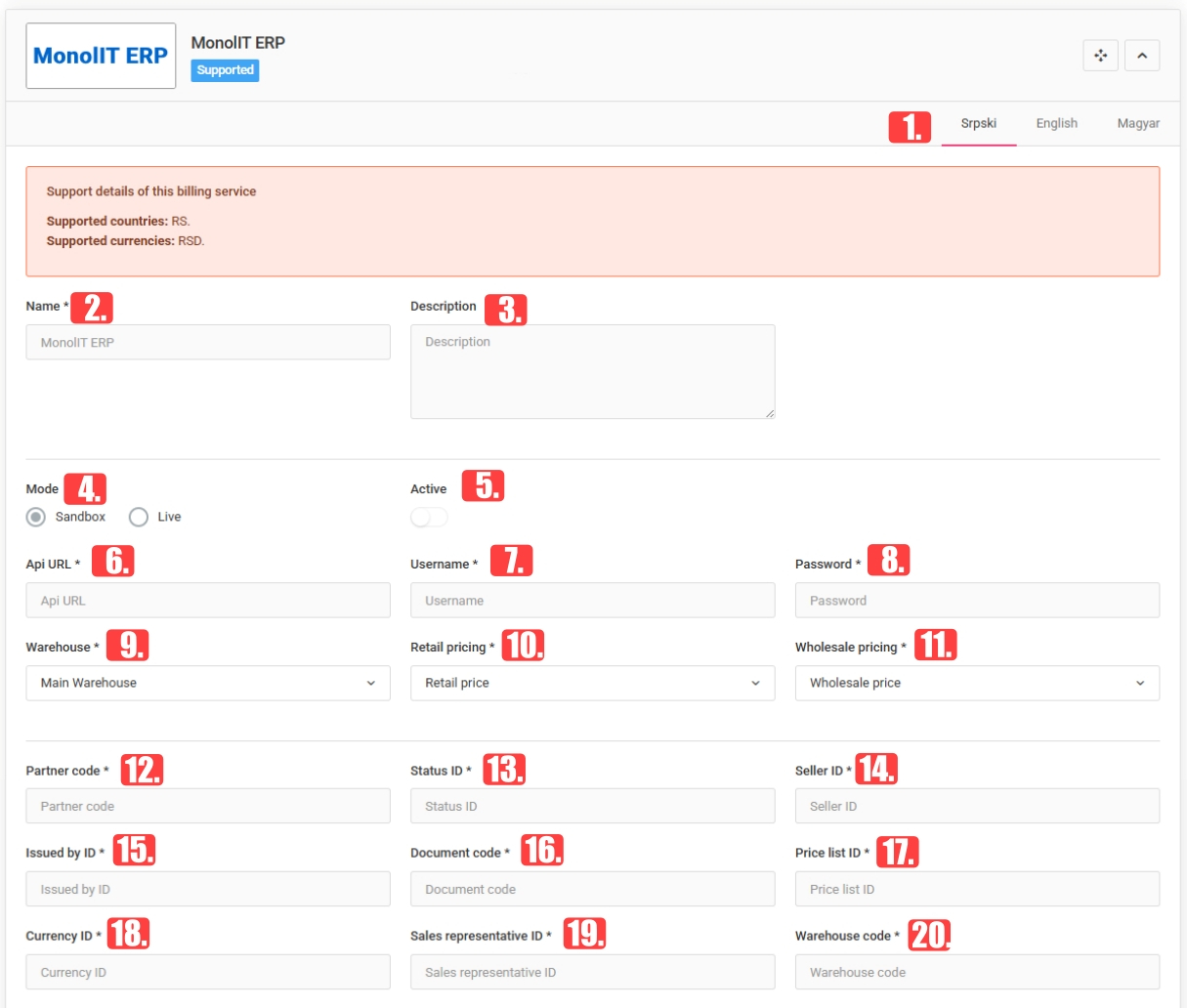Click the 'Supported currencies: RSD.' line
The height and width of the screenshot is (1008, 1187).
(x=126, y=240)
